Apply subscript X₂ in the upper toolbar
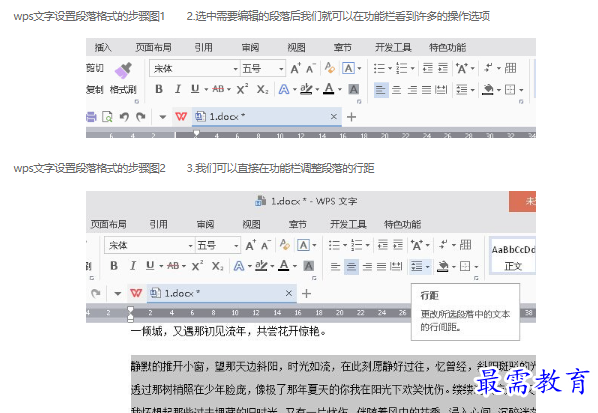 pos(262,89)
